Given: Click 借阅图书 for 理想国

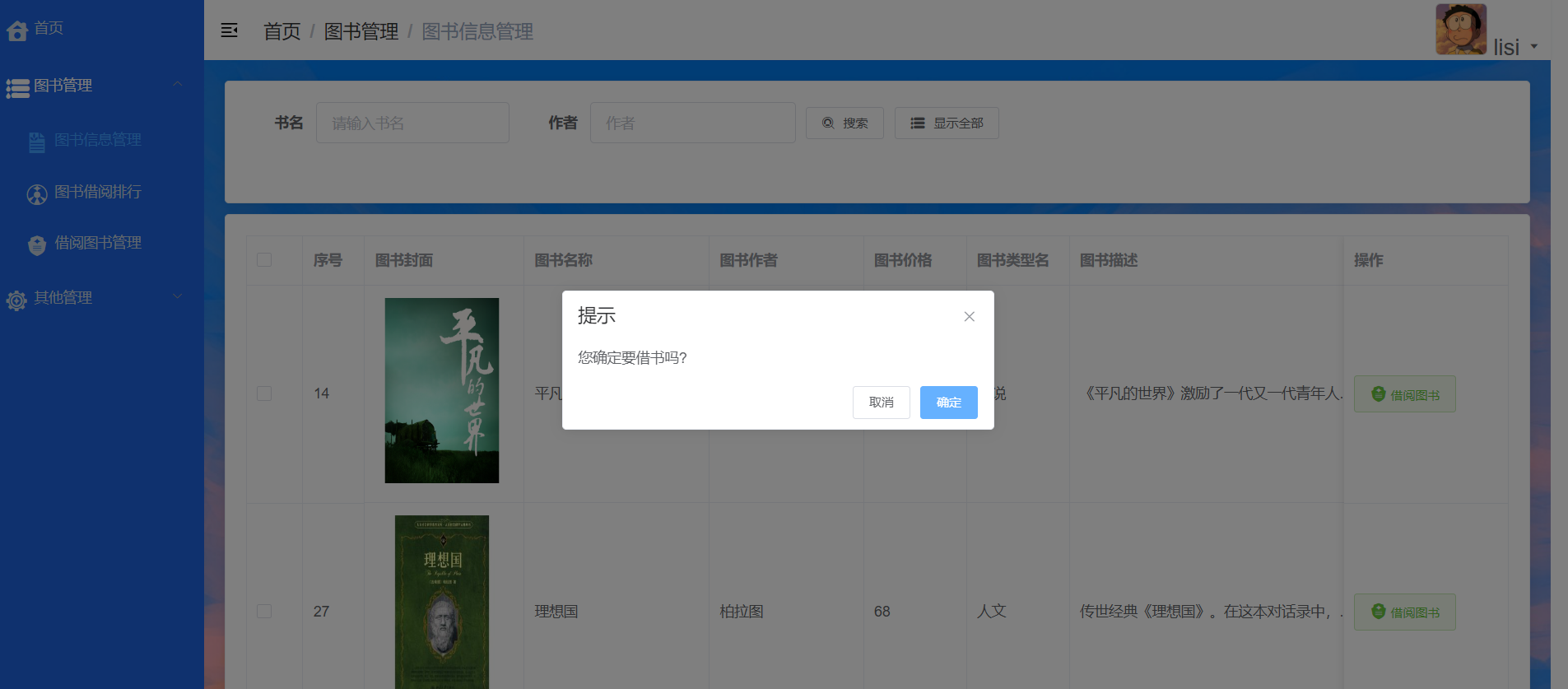Looking at the screenshot, I should pyautogui.click(x=1405, y=612).
